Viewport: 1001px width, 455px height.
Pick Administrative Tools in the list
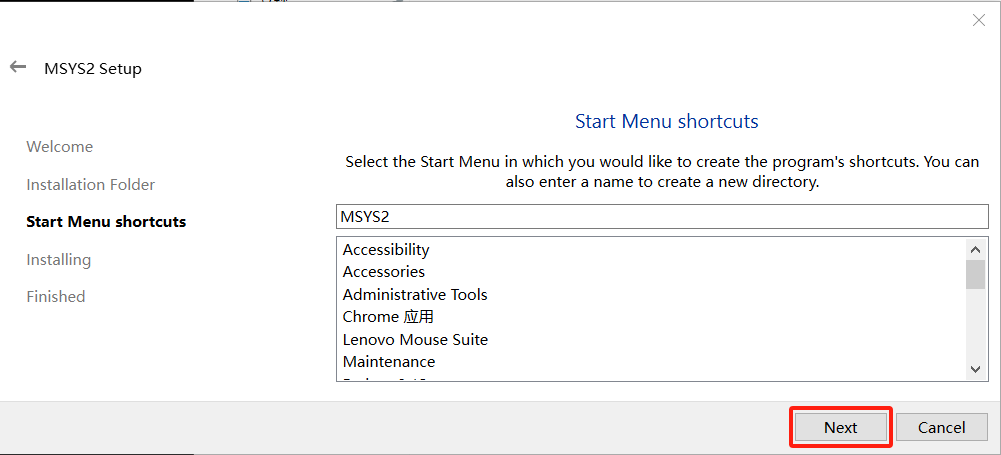(415, 295)
